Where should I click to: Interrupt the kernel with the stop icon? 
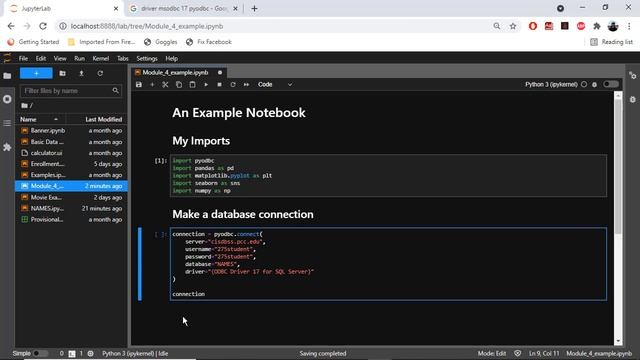(x=219, y=84)
